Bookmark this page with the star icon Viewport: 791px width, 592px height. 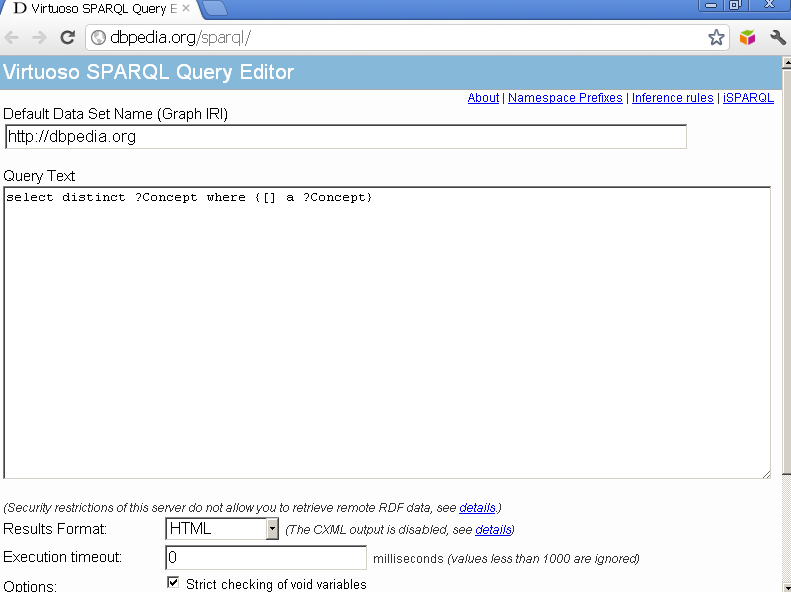[x=716, y=38]
